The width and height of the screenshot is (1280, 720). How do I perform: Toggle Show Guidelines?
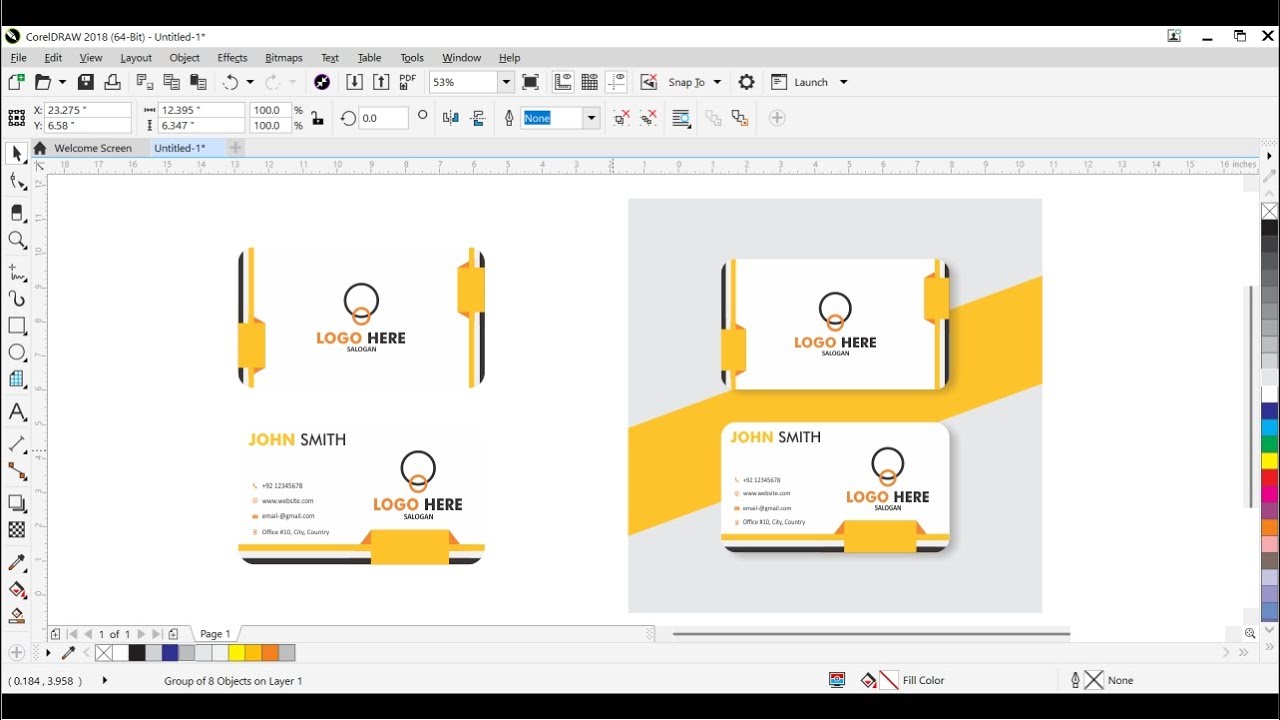(x=616, y=82)
